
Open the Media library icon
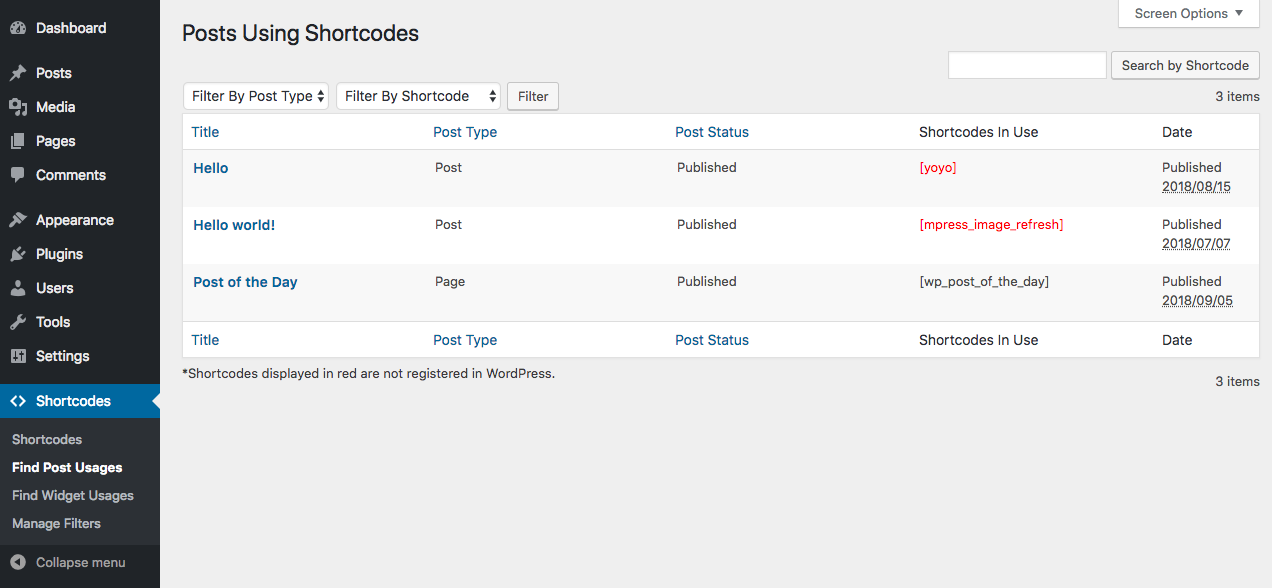[x=18, y=107]
